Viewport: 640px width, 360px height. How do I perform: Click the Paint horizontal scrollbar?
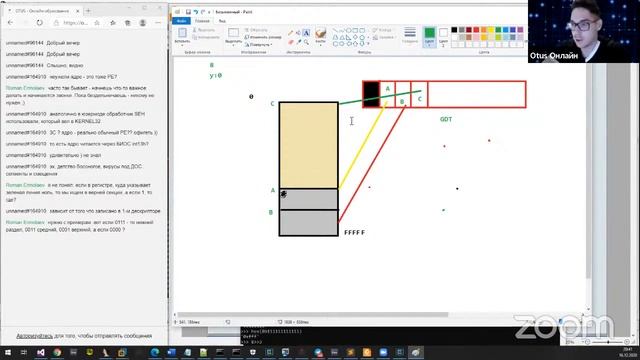[313, 315]
